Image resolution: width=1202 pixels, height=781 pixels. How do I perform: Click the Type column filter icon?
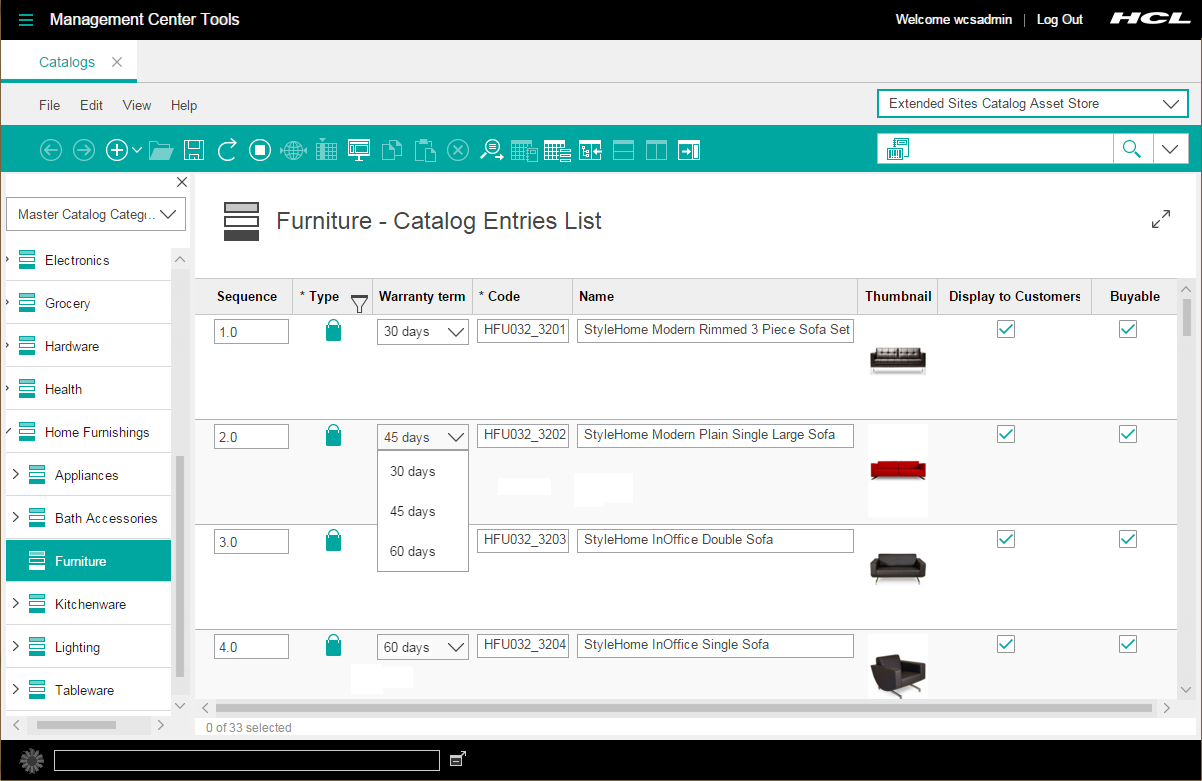(x=359, y=303)
